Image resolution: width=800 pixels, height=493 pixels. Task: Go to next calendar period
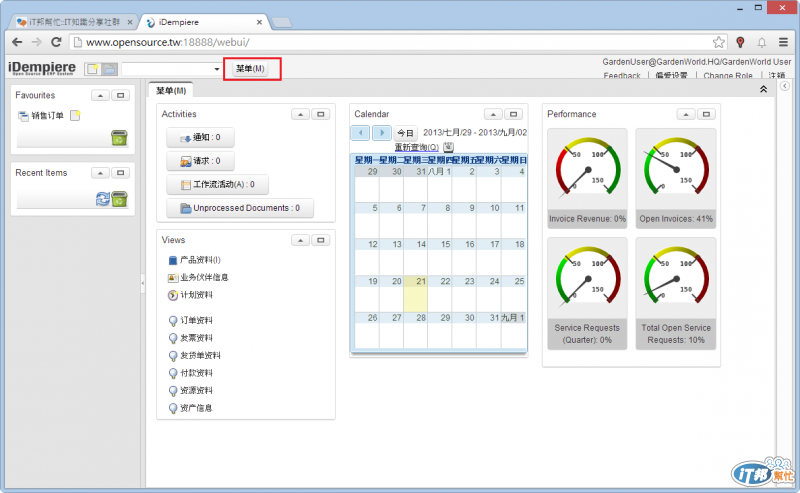tap(382, 133)
